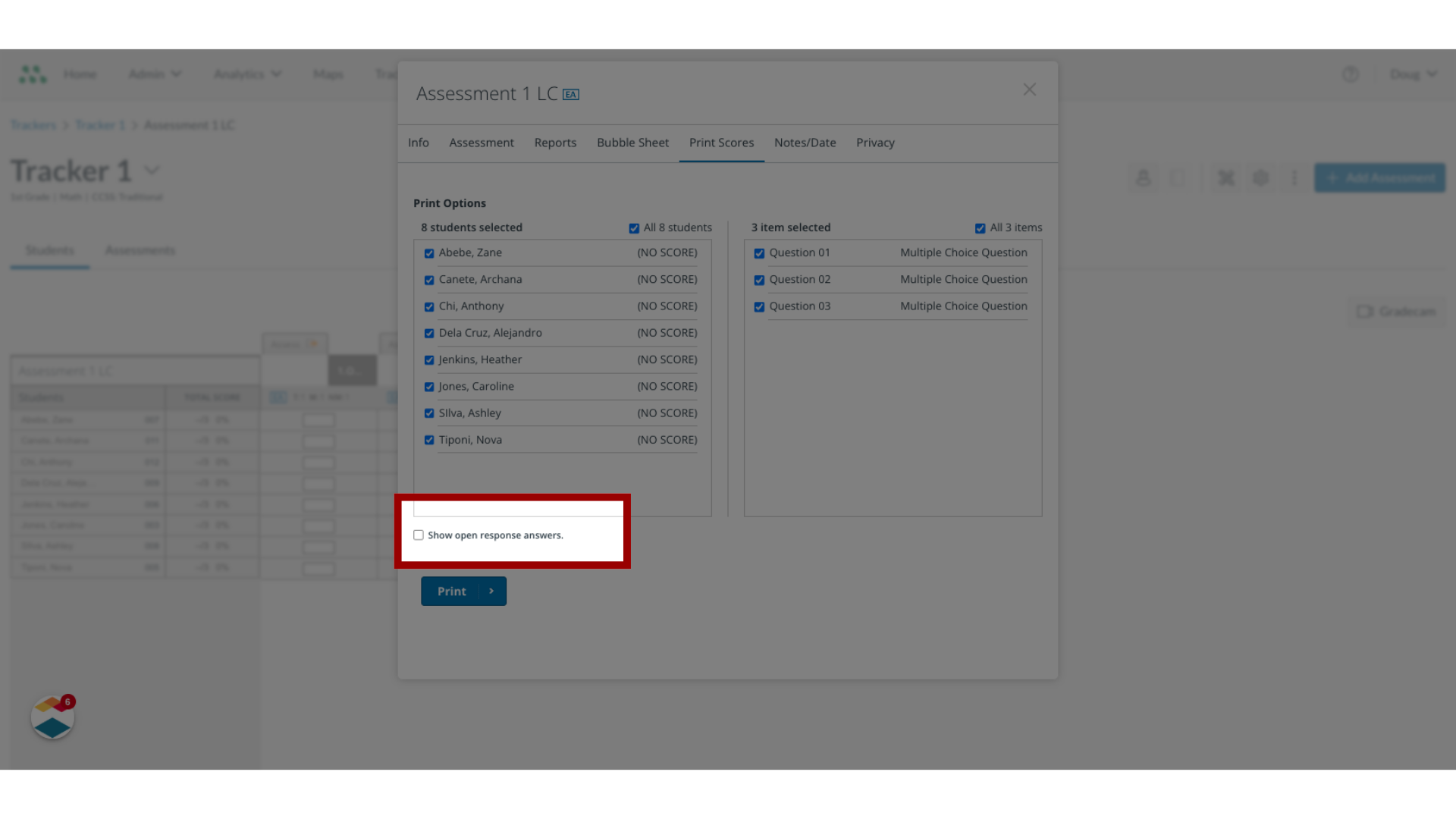The image size is (1456, 819).
Task: Open the Doug user menu
Action: pyautogui.click(x=1413, y=74)
